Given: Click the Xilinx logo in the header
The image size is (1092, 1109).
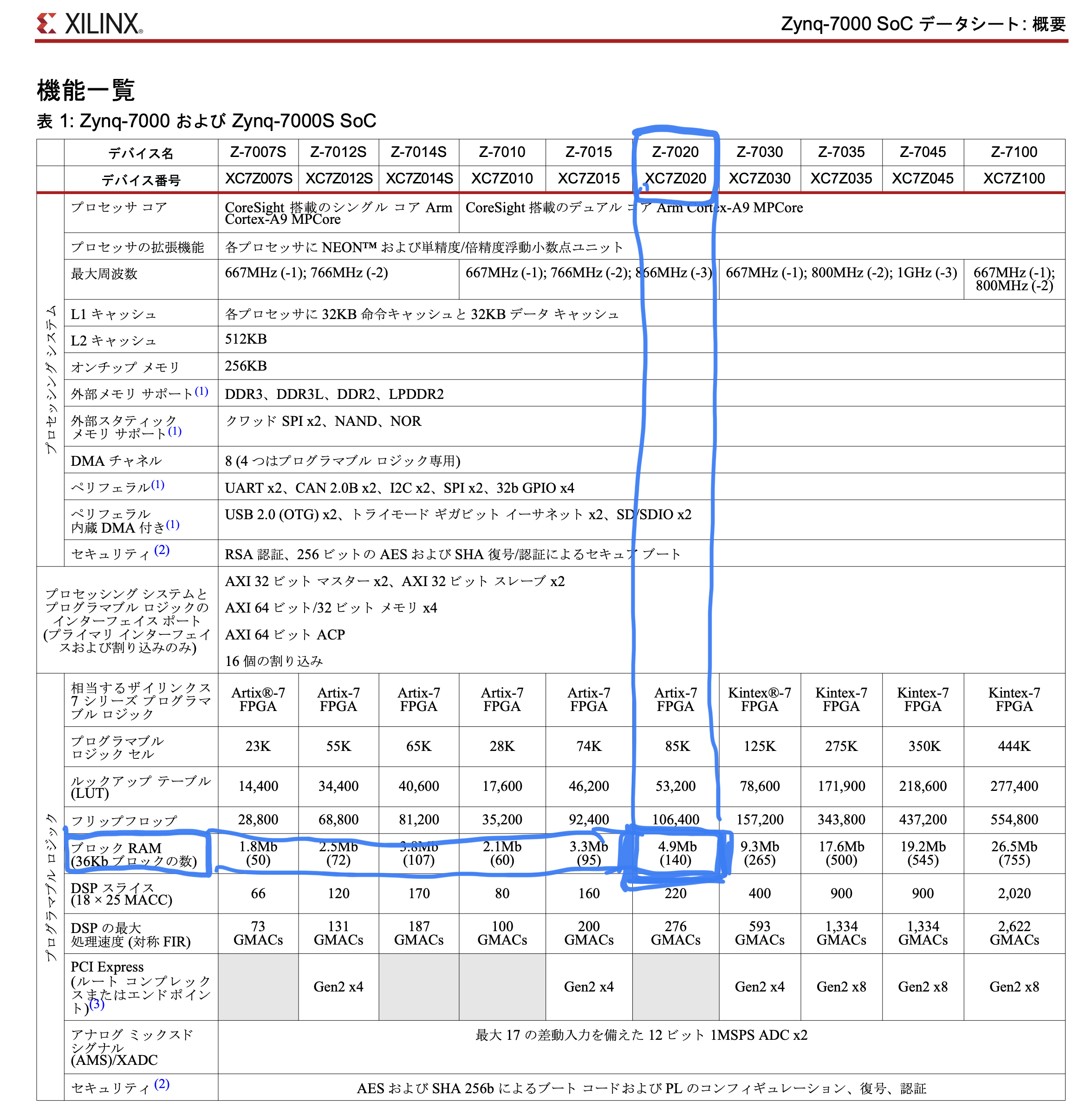Looking at the screenshot, I should click(90, 24).
